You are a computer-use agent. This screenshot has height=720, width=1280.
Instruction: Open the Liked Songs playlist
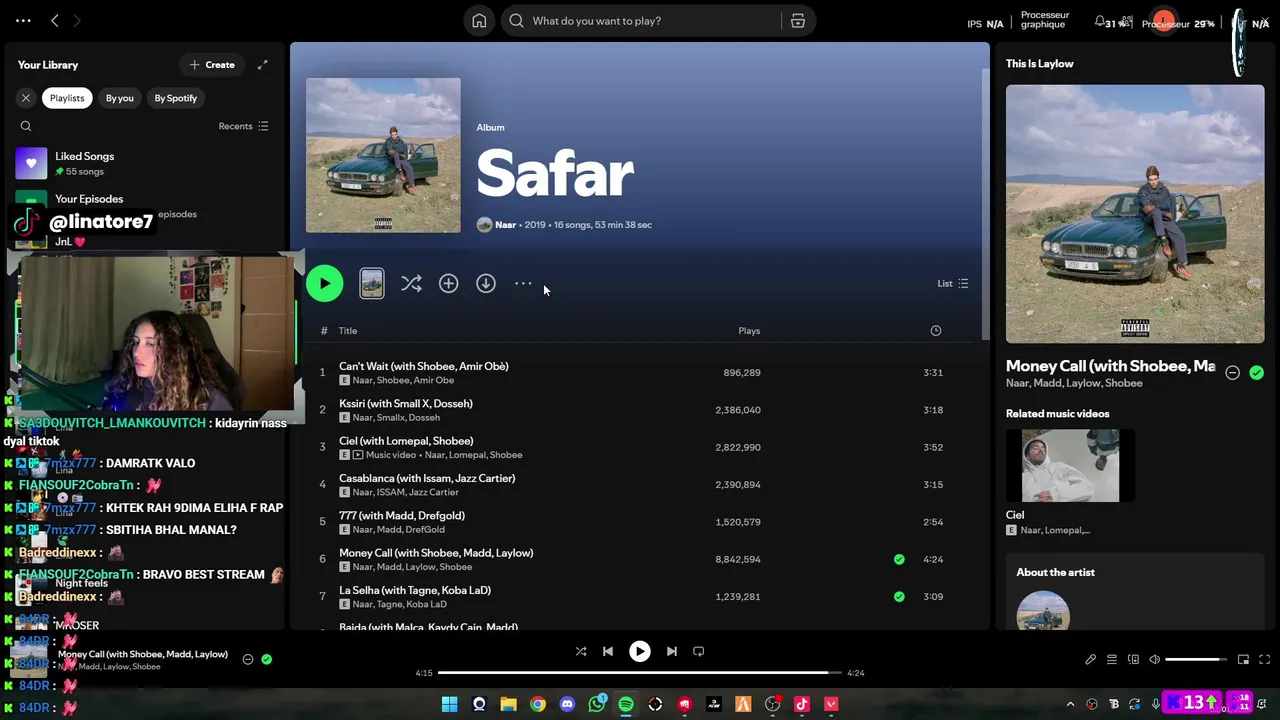click(x=145, y=163)
